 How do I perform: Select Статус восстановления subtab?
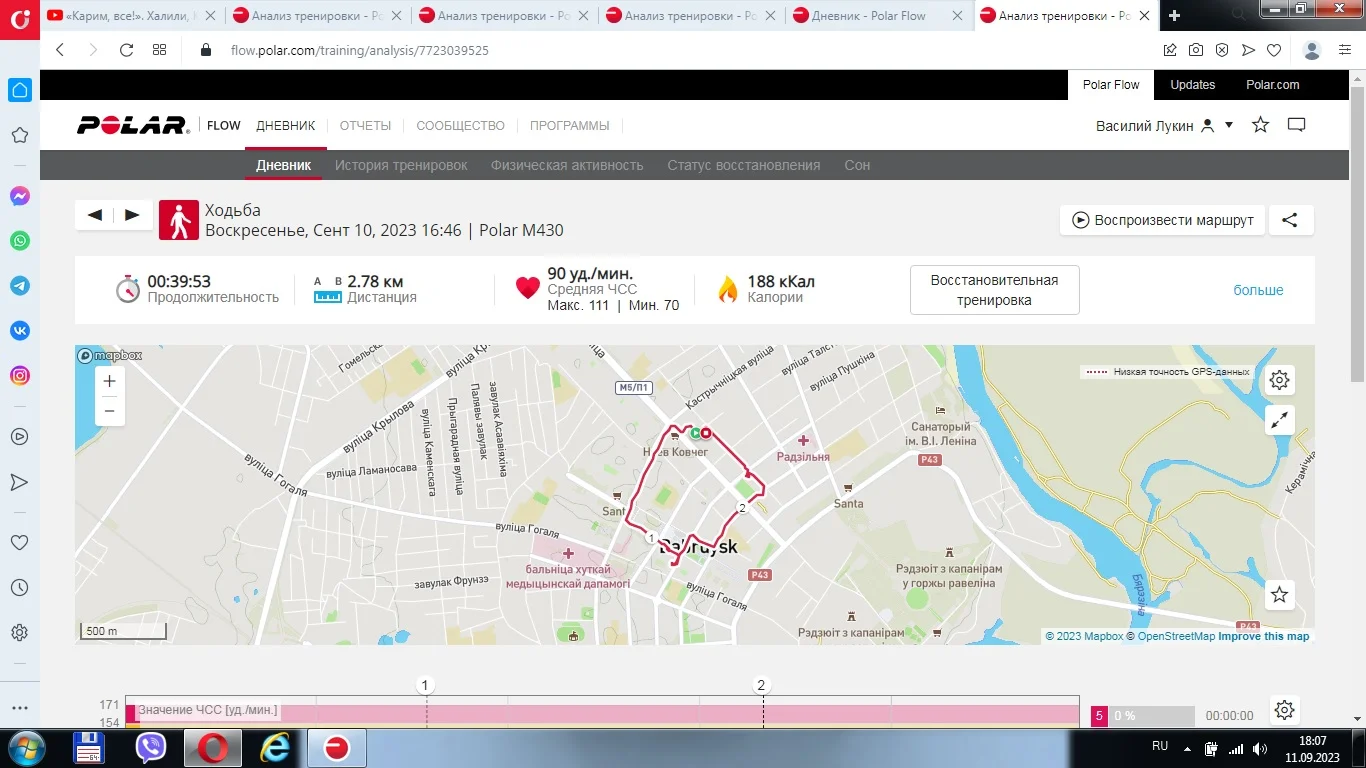(744, 165)
